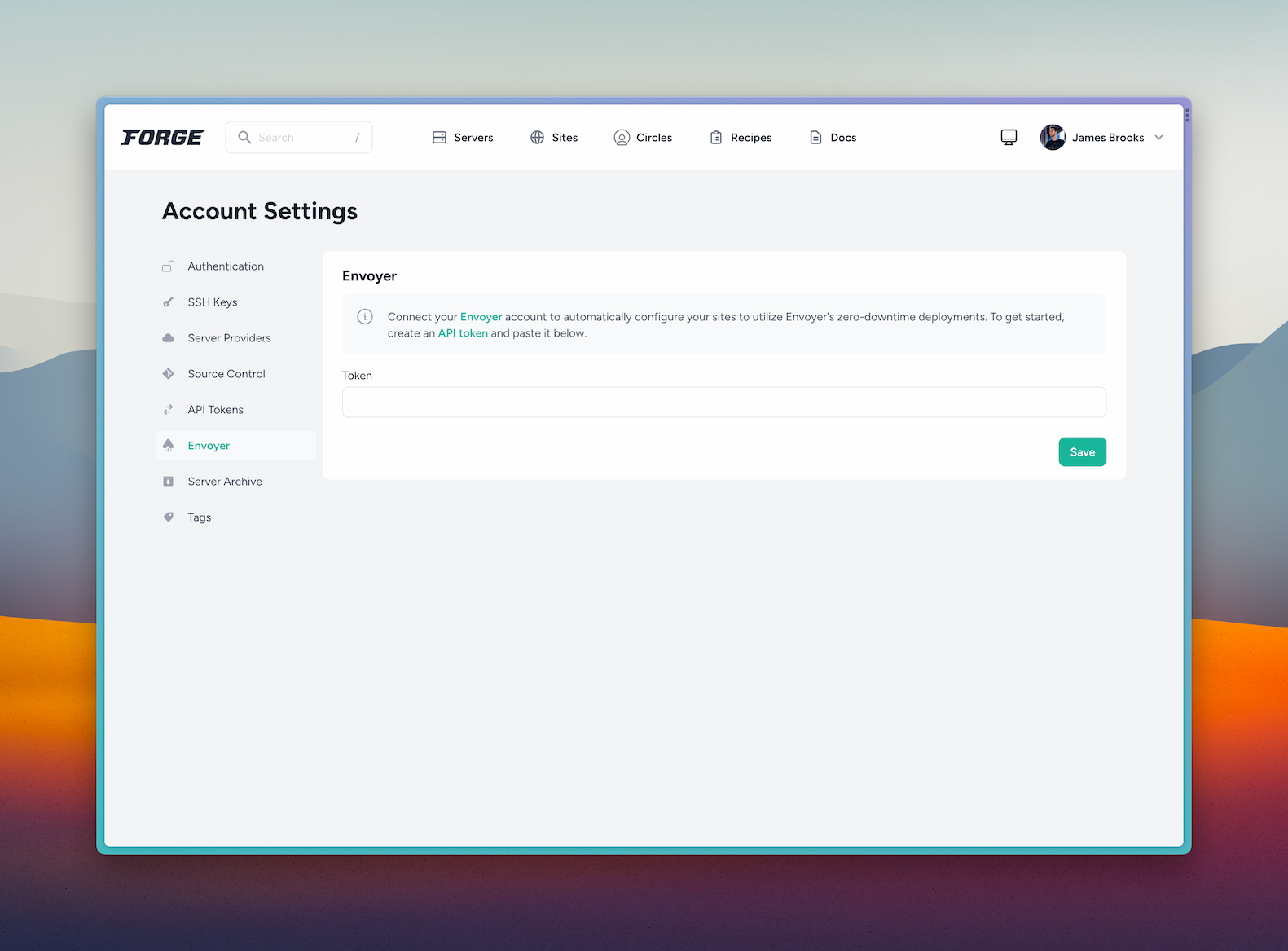Follow the green Envoyer link
Viewport: 1288px width, 951px height.
point(481,316)
